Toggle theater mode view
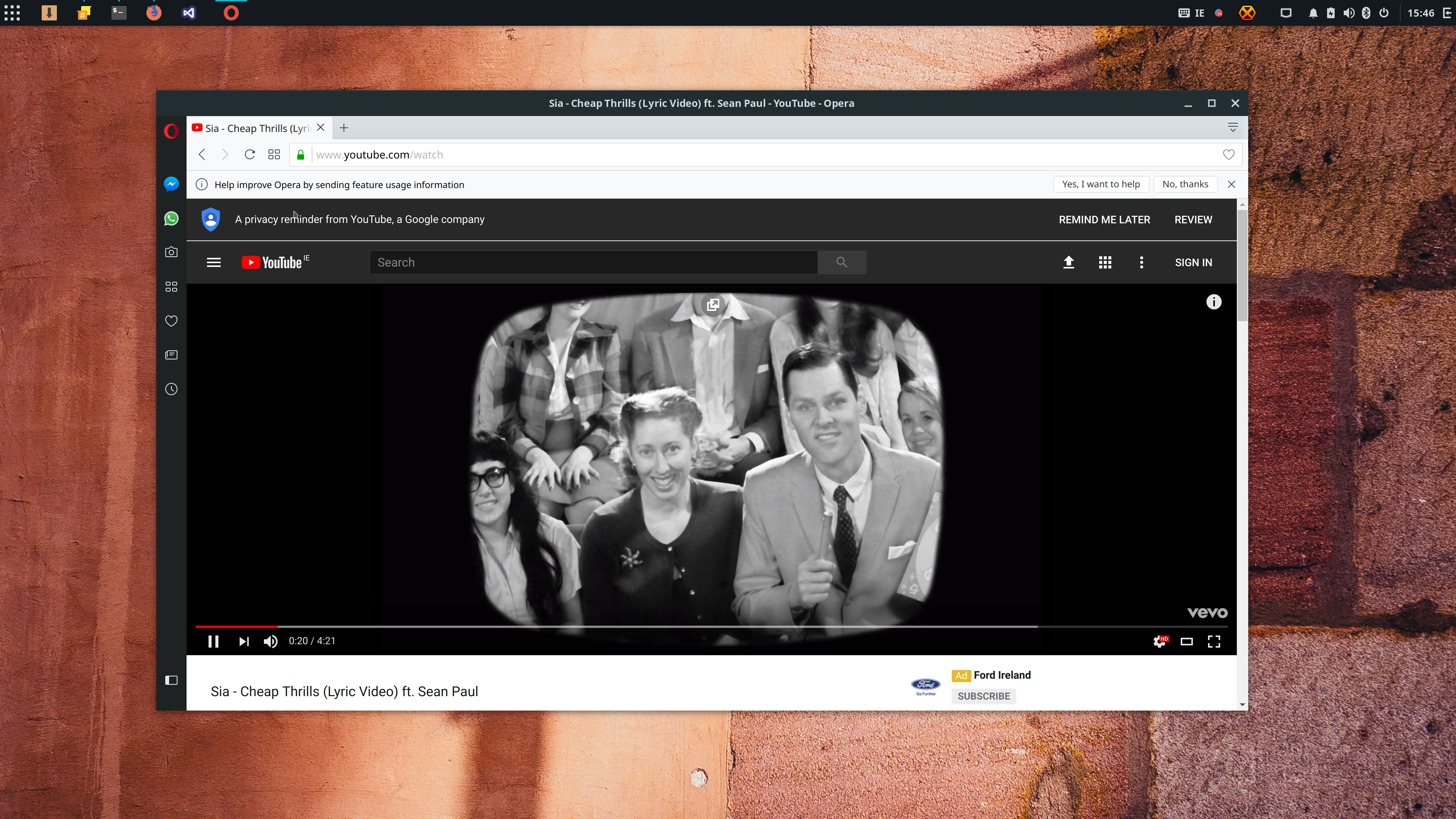 [x=1186, y=642]
